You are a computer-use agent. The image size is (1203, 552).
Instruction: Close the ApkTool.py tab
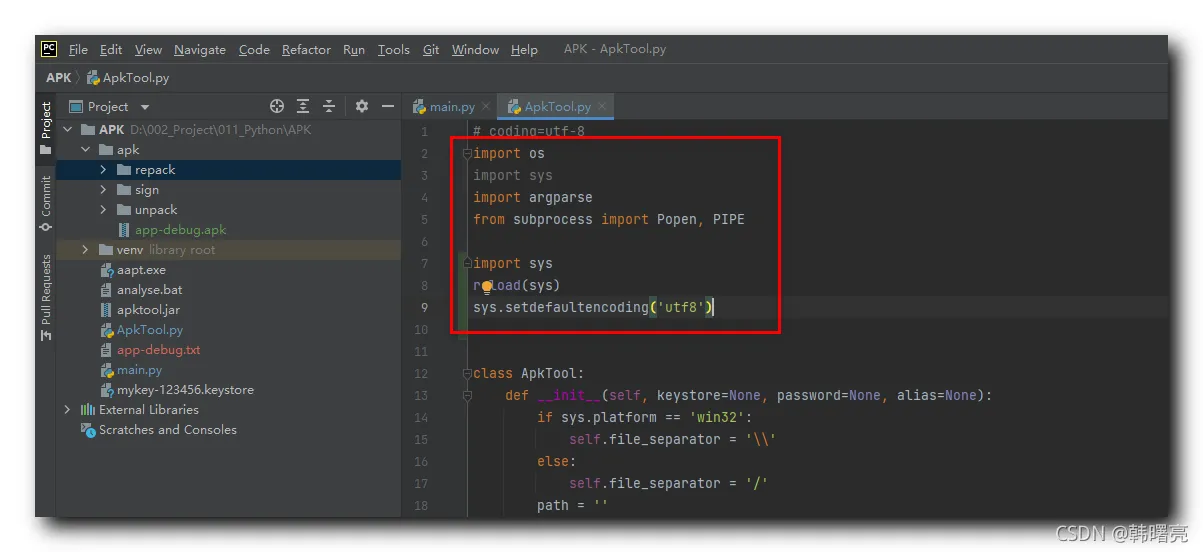[x=603, y=107]
